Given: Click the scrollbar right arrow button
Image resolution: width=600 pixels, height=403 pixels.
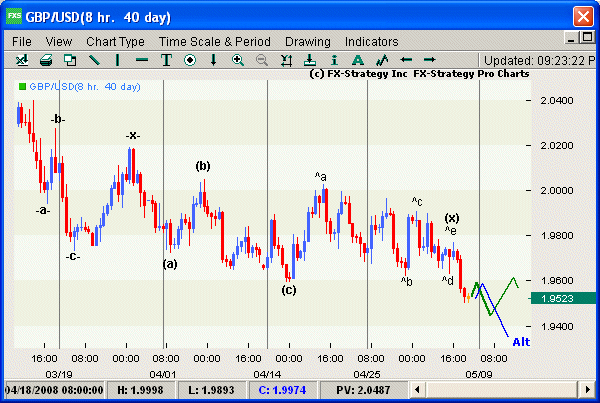Looking at the screenshot, I should tap(587, 390).
